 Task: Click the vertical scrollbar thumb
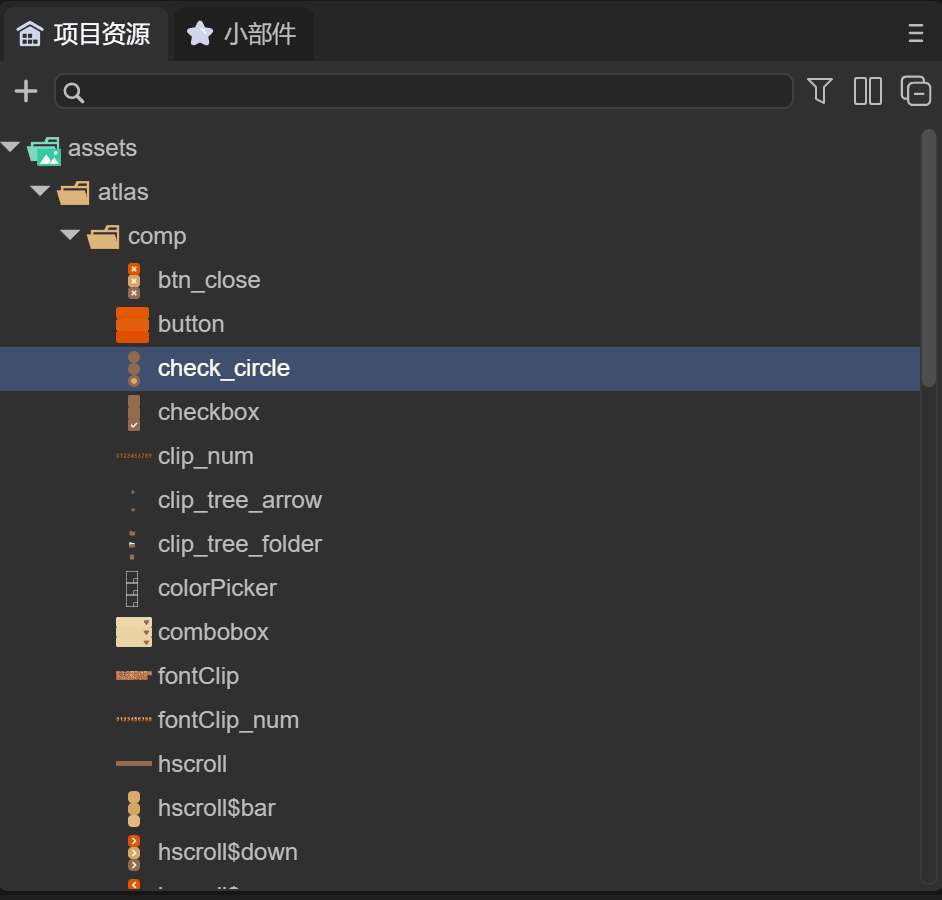[928, 258]
